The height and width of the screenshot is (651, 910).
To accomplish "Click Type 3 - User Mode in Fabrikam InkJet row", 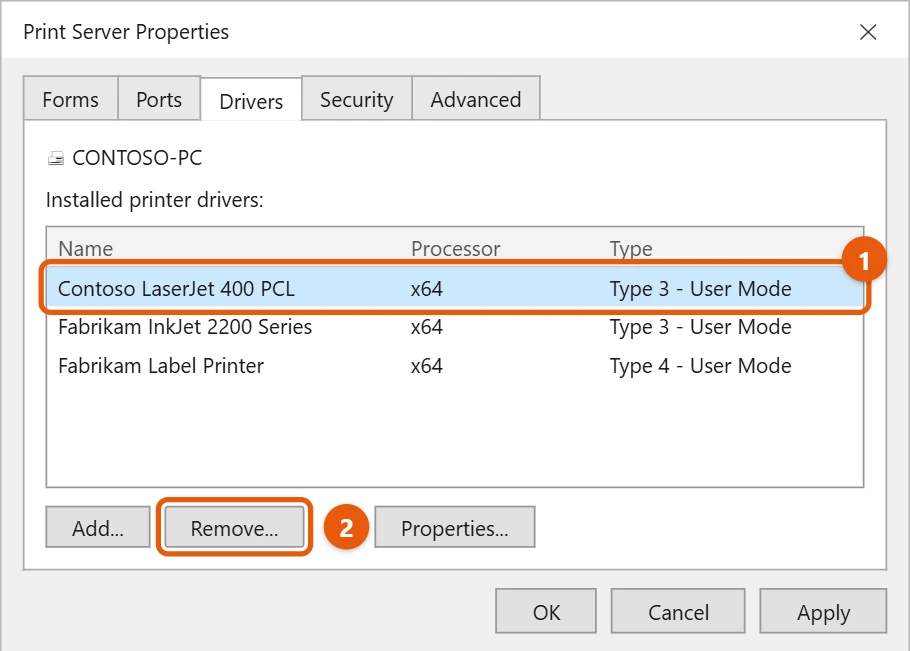I will (x=700, y=327).
